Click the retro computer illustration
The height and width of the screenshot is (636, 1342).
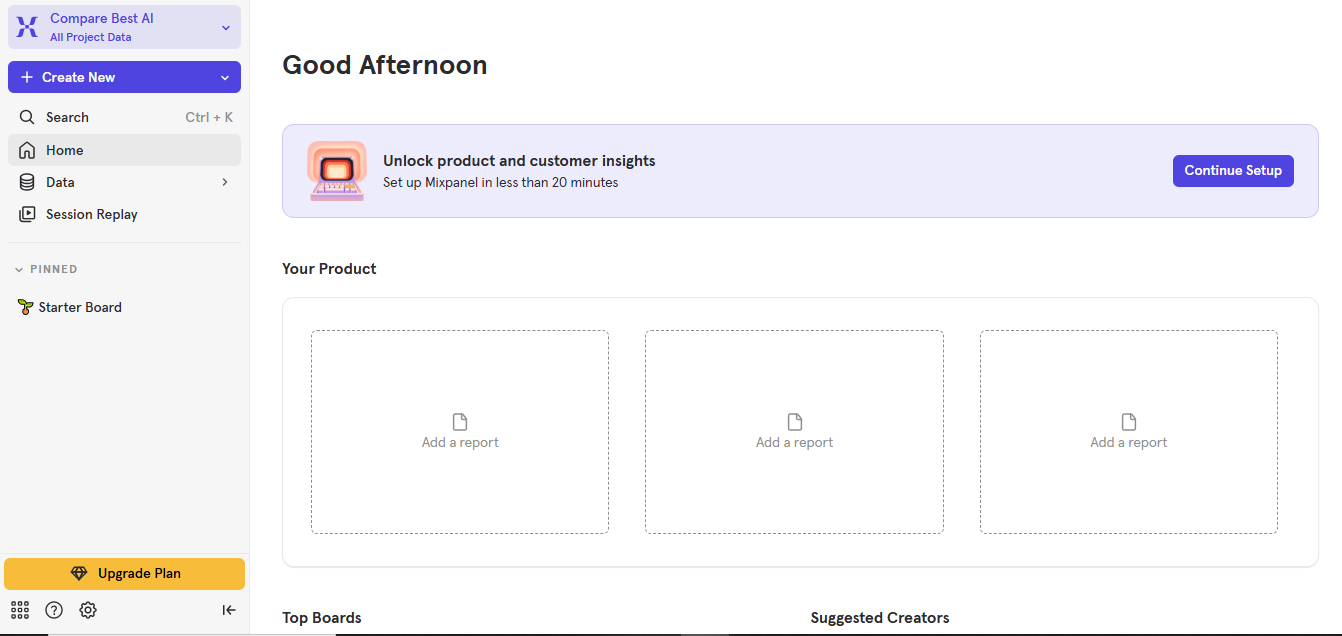click(337, 171)
